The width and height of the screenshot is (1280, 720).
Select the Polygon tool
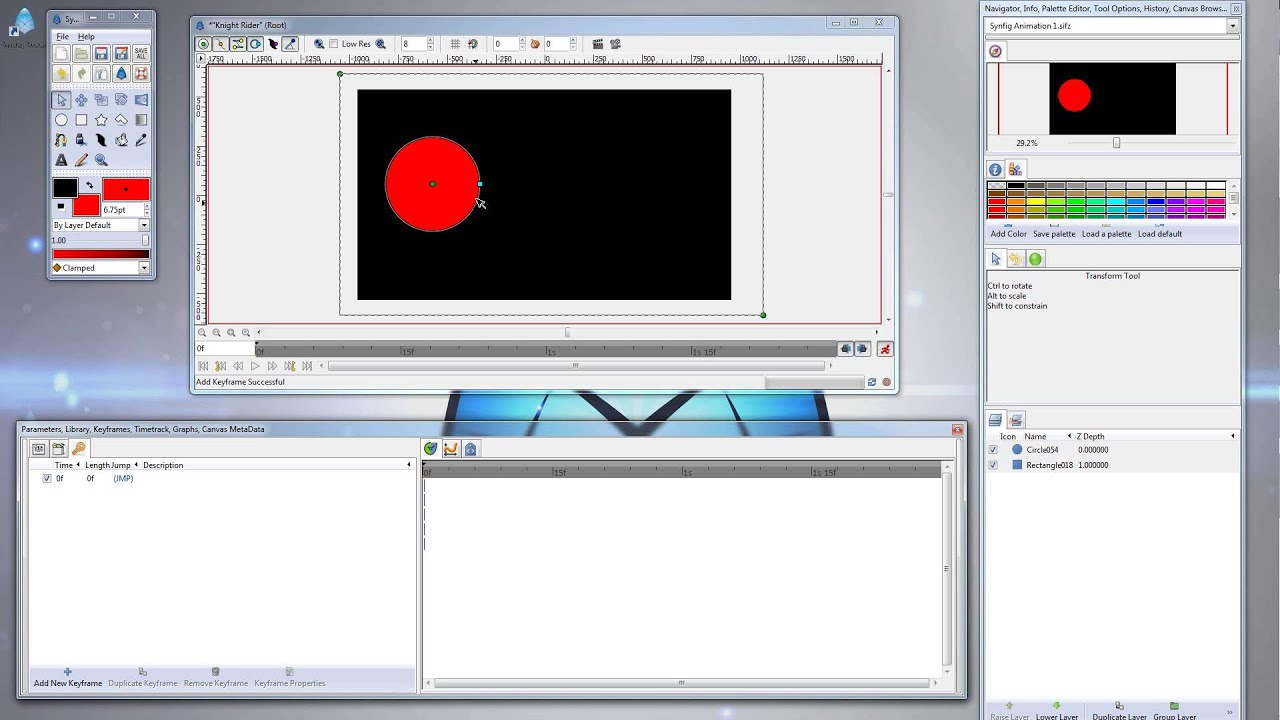click(x=121, y=120)
